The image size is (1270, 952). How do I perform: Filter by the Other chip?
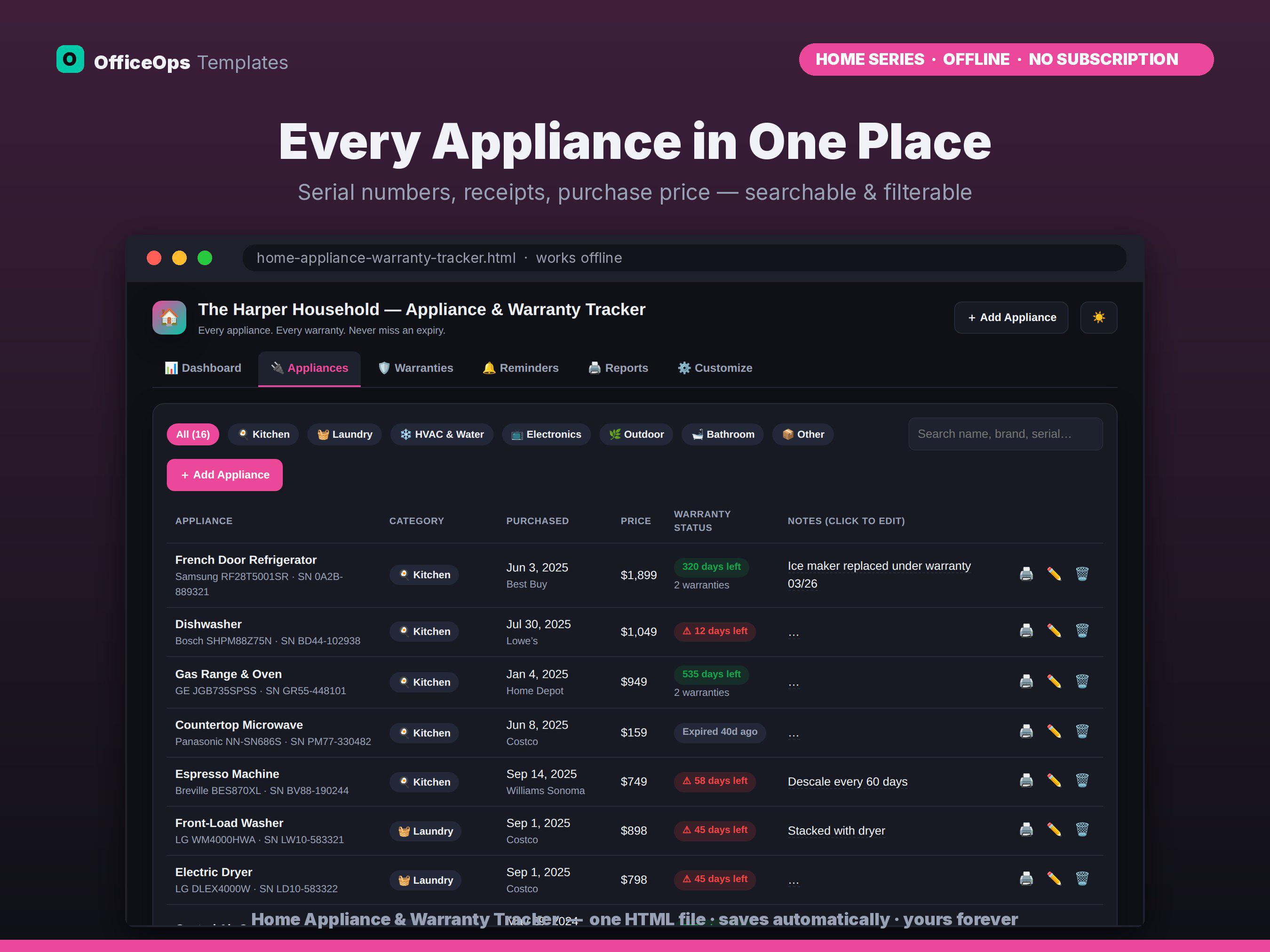tap(803, 434)
